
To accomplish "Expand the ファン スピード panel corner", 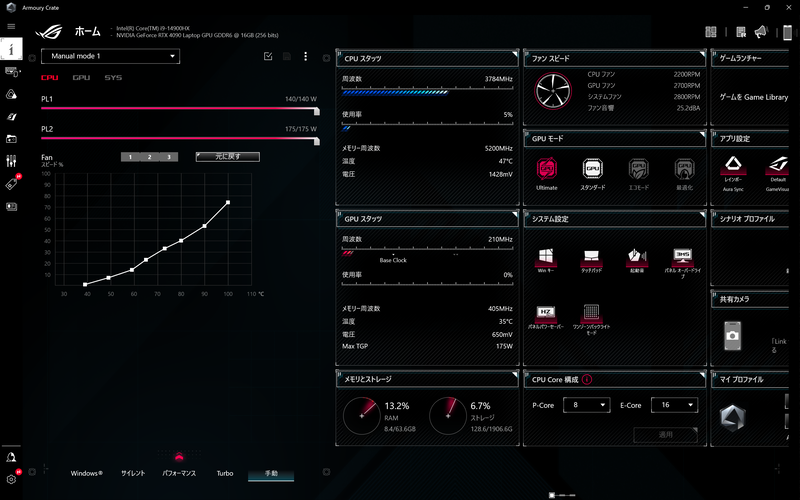I will (702, 54).
